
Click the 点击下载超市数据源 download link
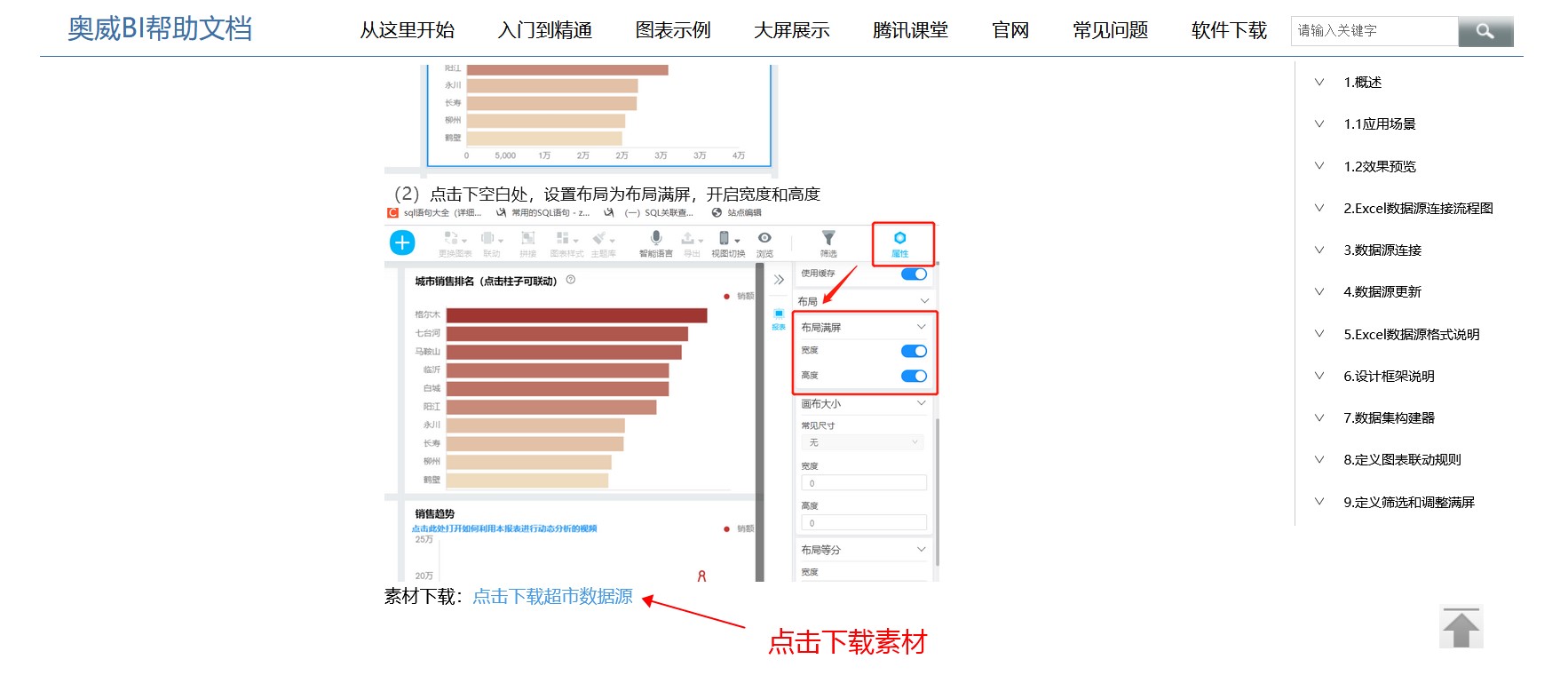pyautogui.click(x=552, y=597)
